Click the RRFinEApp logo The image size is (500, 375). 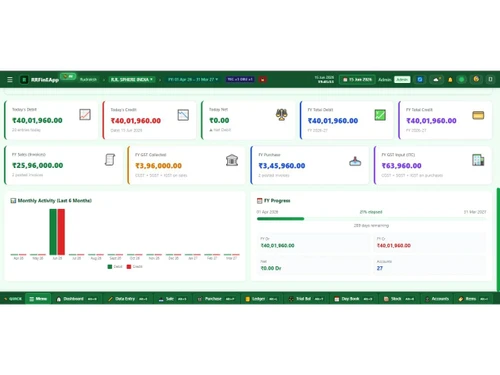[x=24, y=80]
